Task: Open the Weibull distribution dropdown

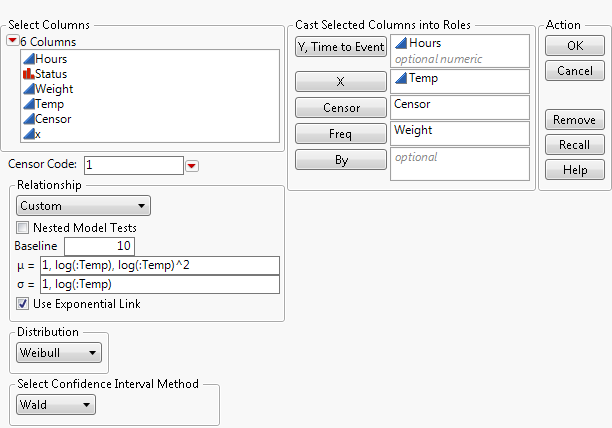Action: click(60, 352)
